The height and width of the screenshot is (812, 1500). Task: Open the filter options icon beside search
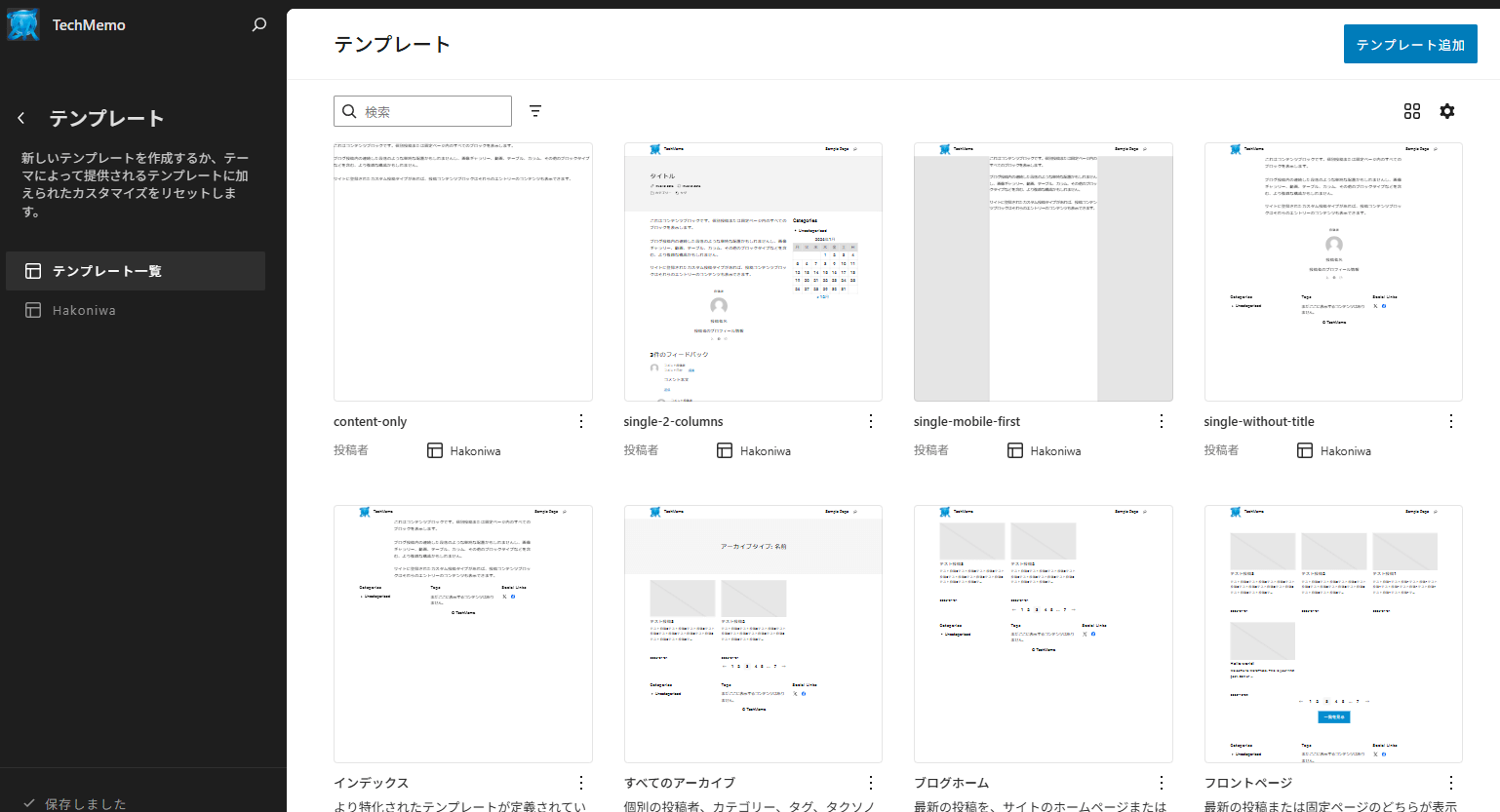pyautogui.click(x=535, y=111)
